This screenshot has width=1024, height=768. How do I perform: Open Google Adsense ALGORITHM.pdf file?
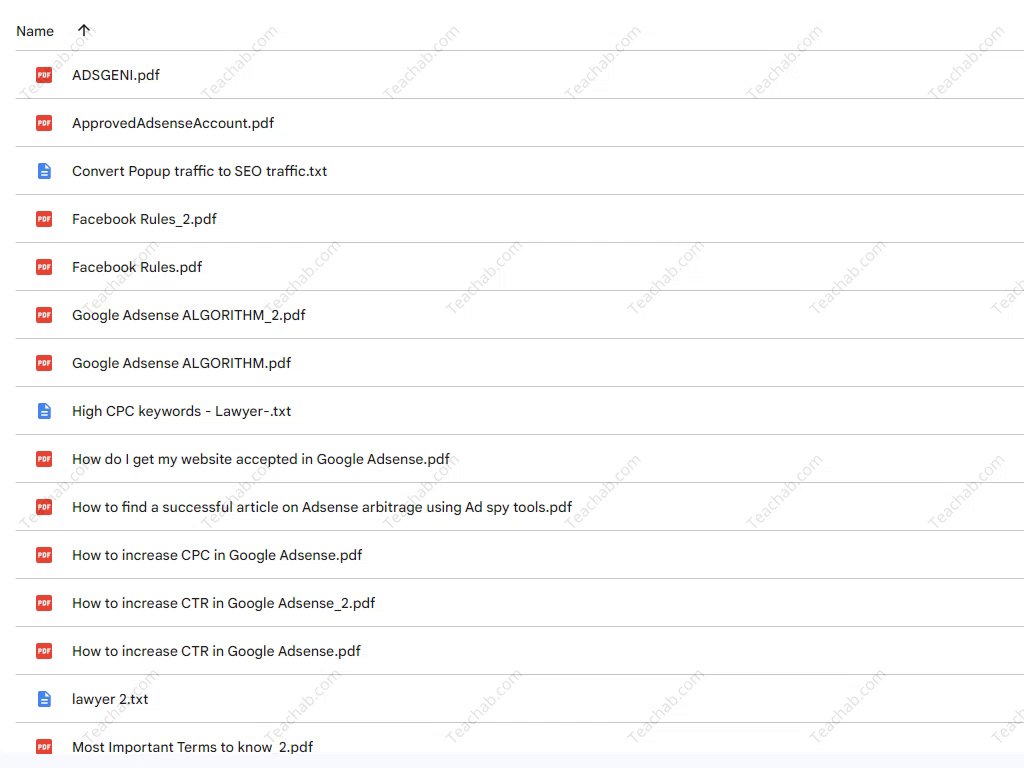[181, 363]
